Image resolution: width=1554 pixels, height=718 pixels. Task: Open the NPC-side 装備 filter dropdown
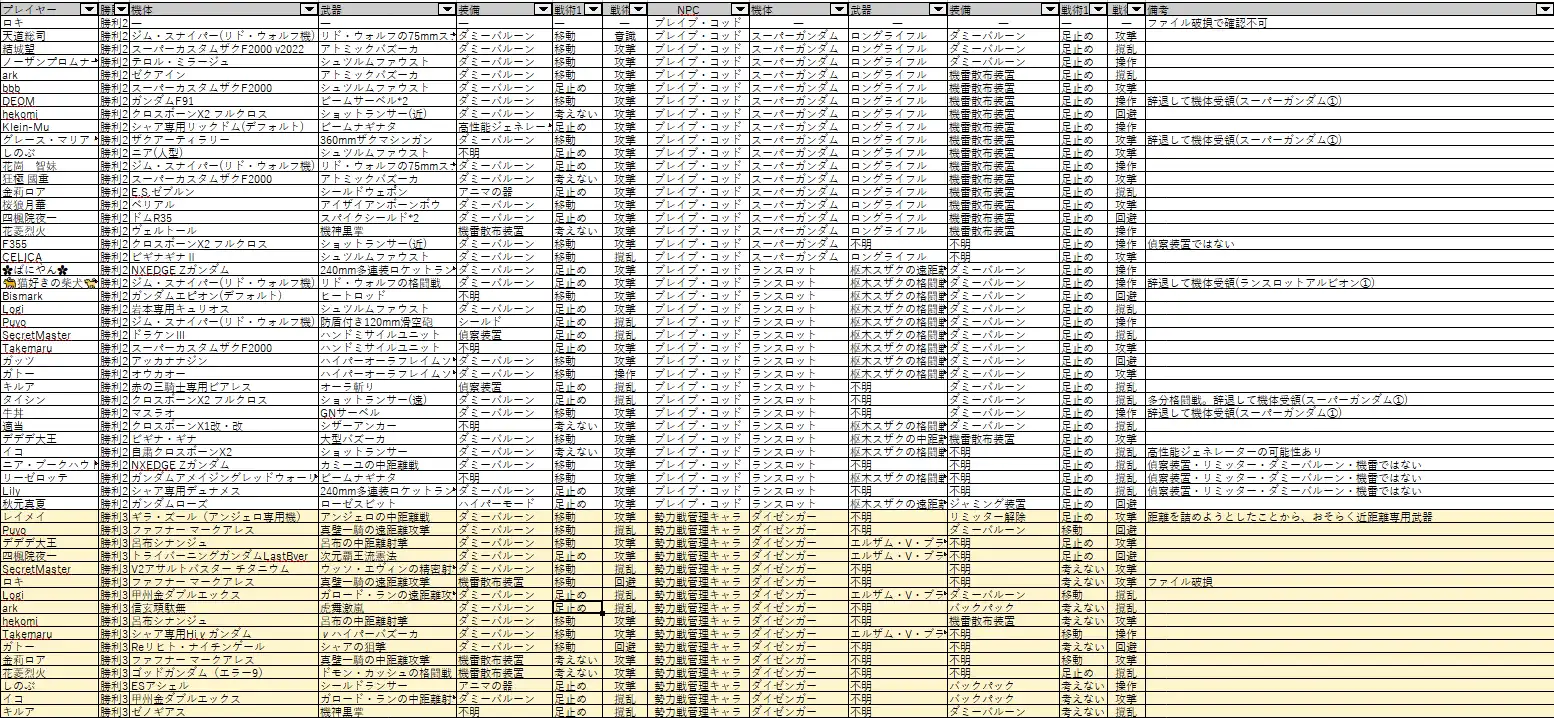tap(1049, 8)
